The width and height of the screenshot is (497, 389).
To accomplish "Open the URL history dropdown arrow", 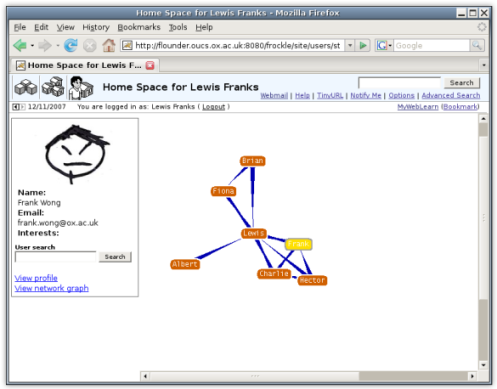I will [350, 45].
